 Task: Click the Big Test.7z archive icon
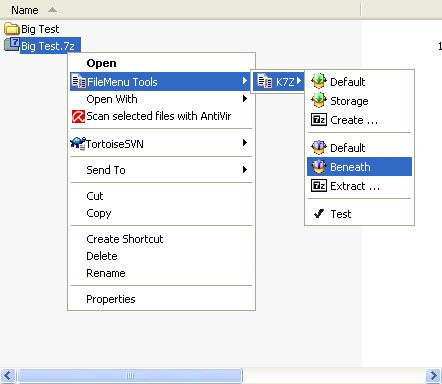(12, 45)
